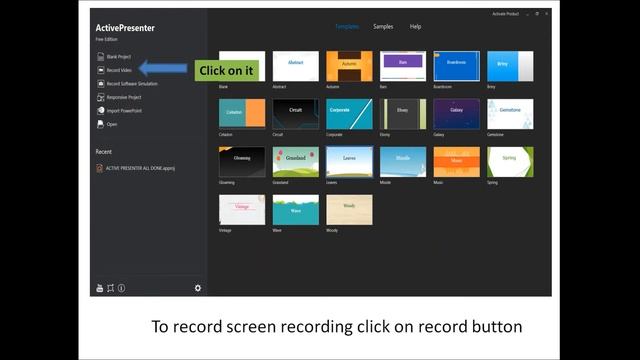The width and height of the screenshot is (640, 360).
Task: Select the Boardroom template thumbnail
Action: (x=456, y=66)
